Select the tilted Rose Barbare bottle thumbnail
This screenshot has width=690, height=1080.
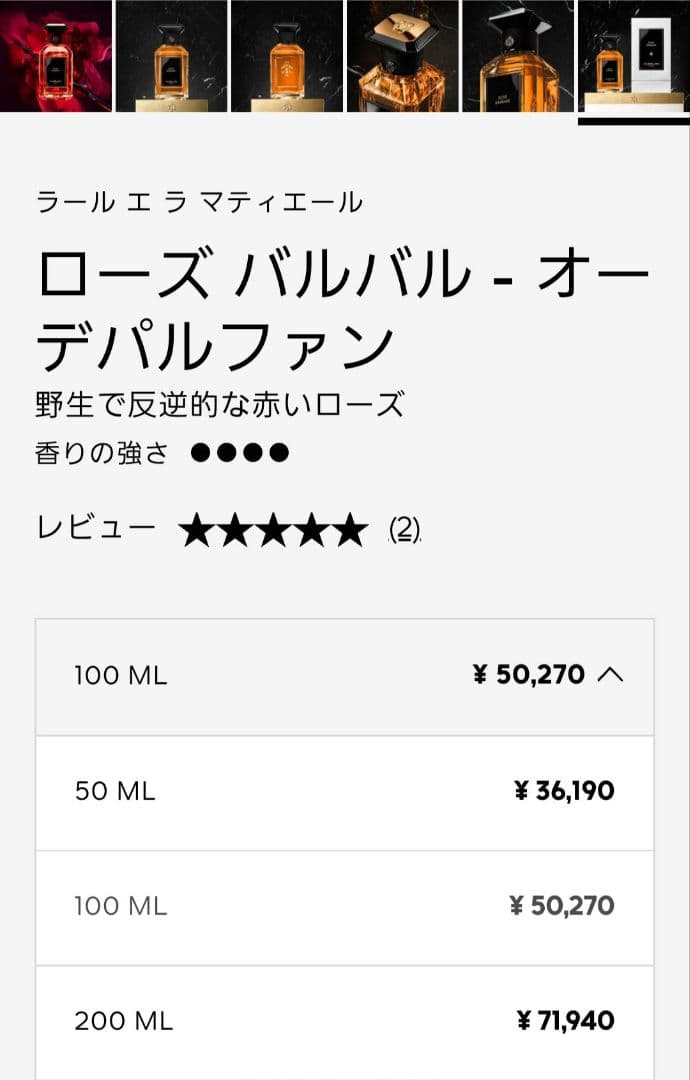click(x=517, y=57)
